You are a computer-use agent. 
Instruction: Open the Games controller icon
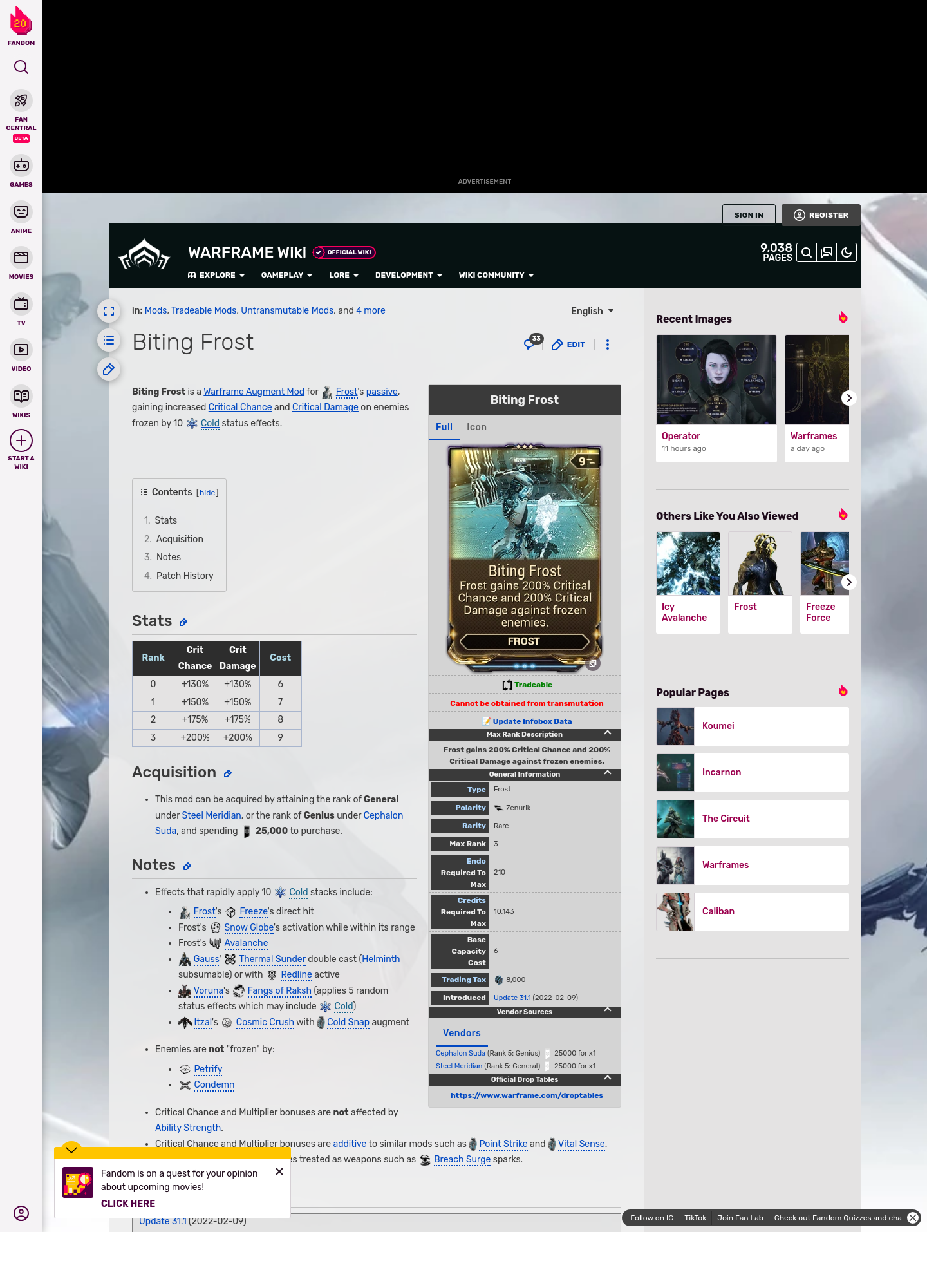click(x=21, y=166)
